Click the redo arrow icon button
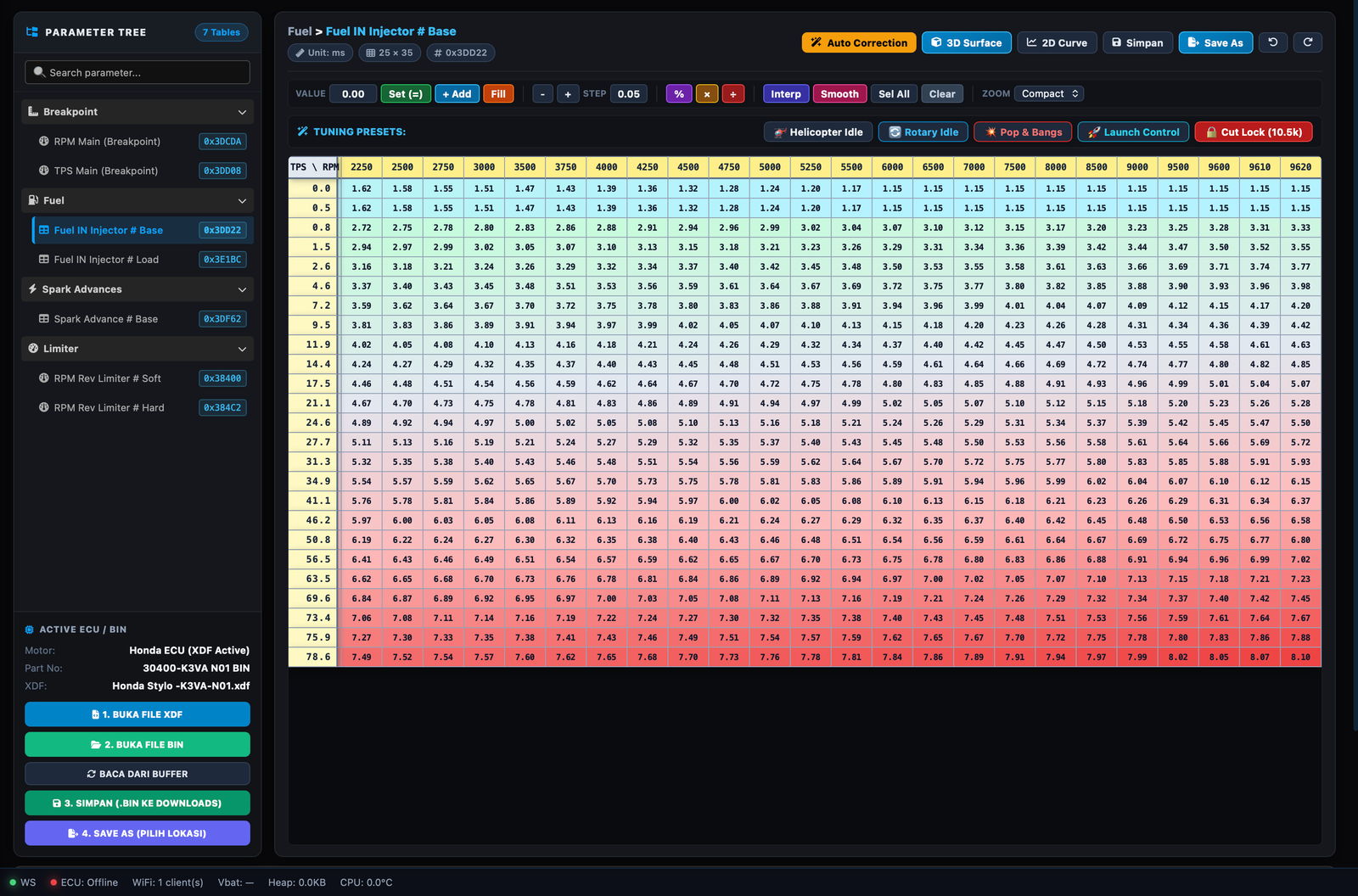1358x896 pixels. coord(1308,42)
